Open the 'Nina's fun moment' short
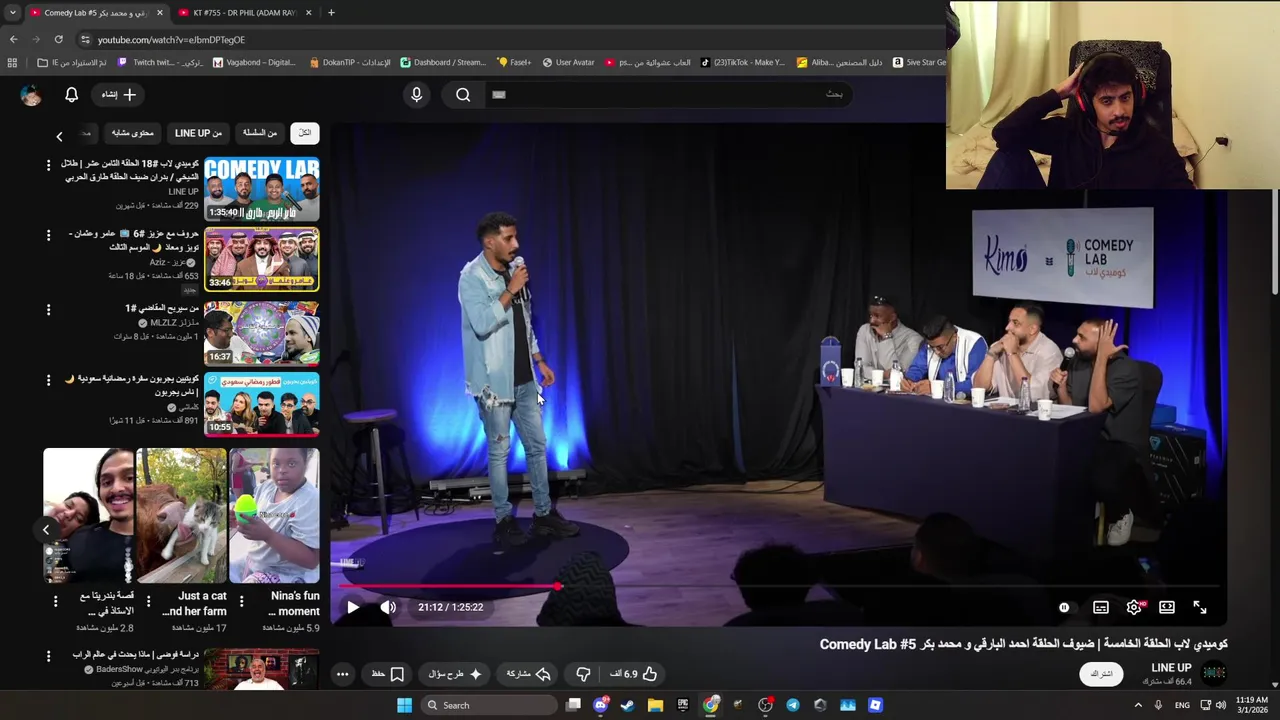 pos(274,516)
